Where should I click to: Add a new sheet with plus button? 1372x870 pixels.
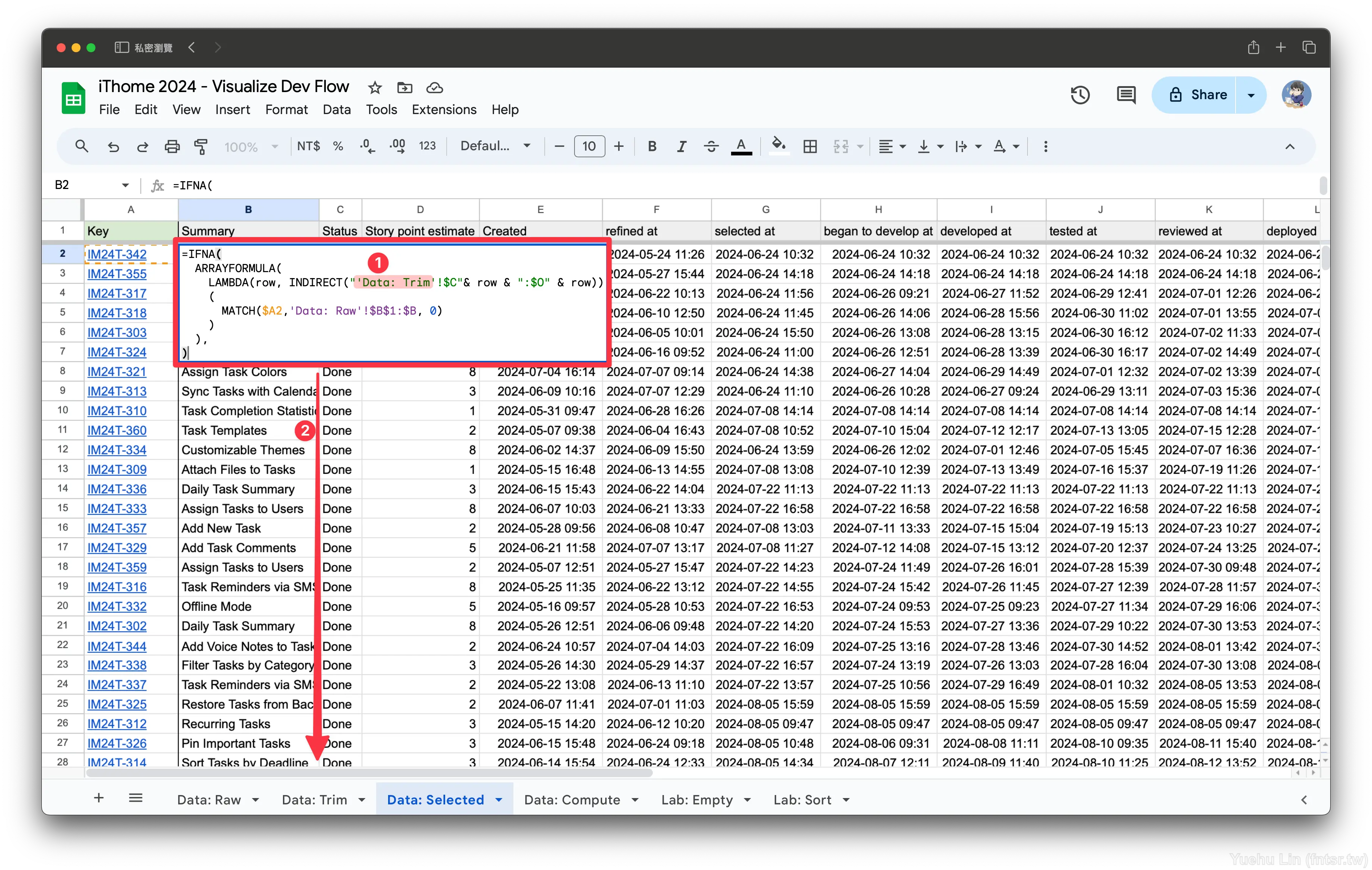[x=98, y=798]
